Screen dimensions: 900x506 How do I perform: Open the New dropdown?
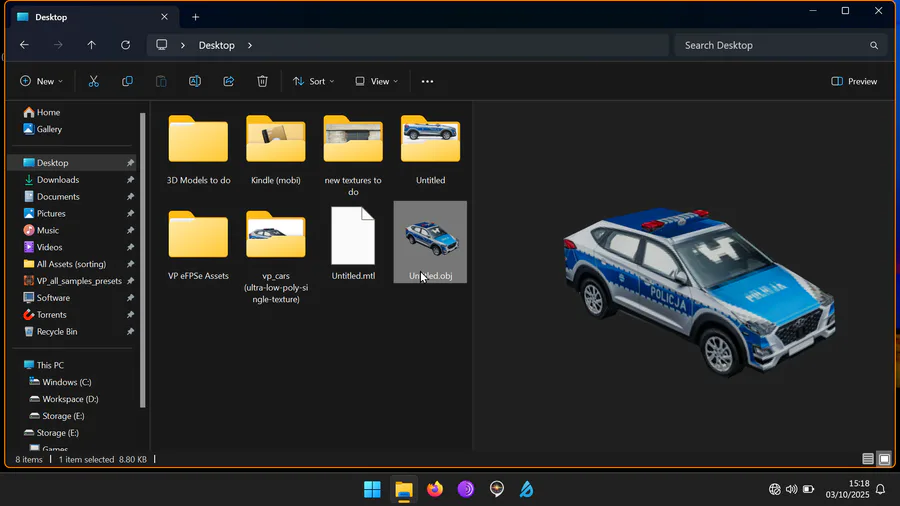[x=41, y=81]
